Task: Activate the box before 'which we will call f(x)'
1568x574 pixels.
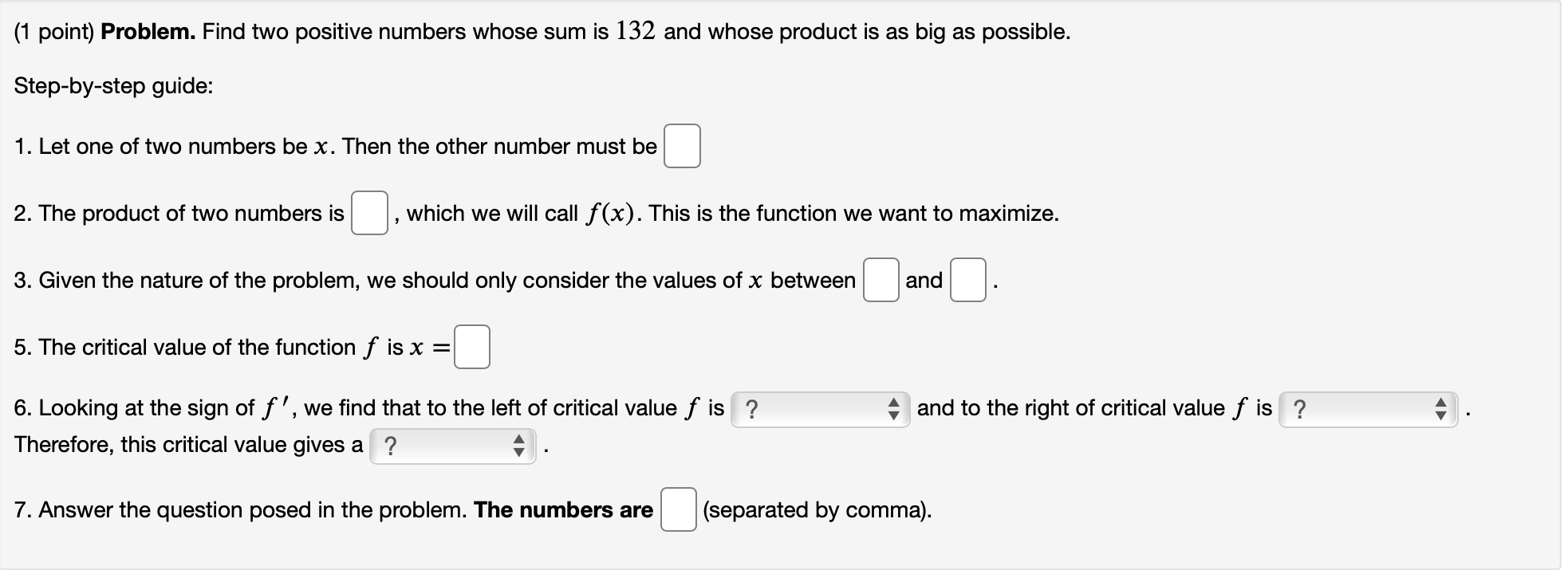Action: [369, 214]
